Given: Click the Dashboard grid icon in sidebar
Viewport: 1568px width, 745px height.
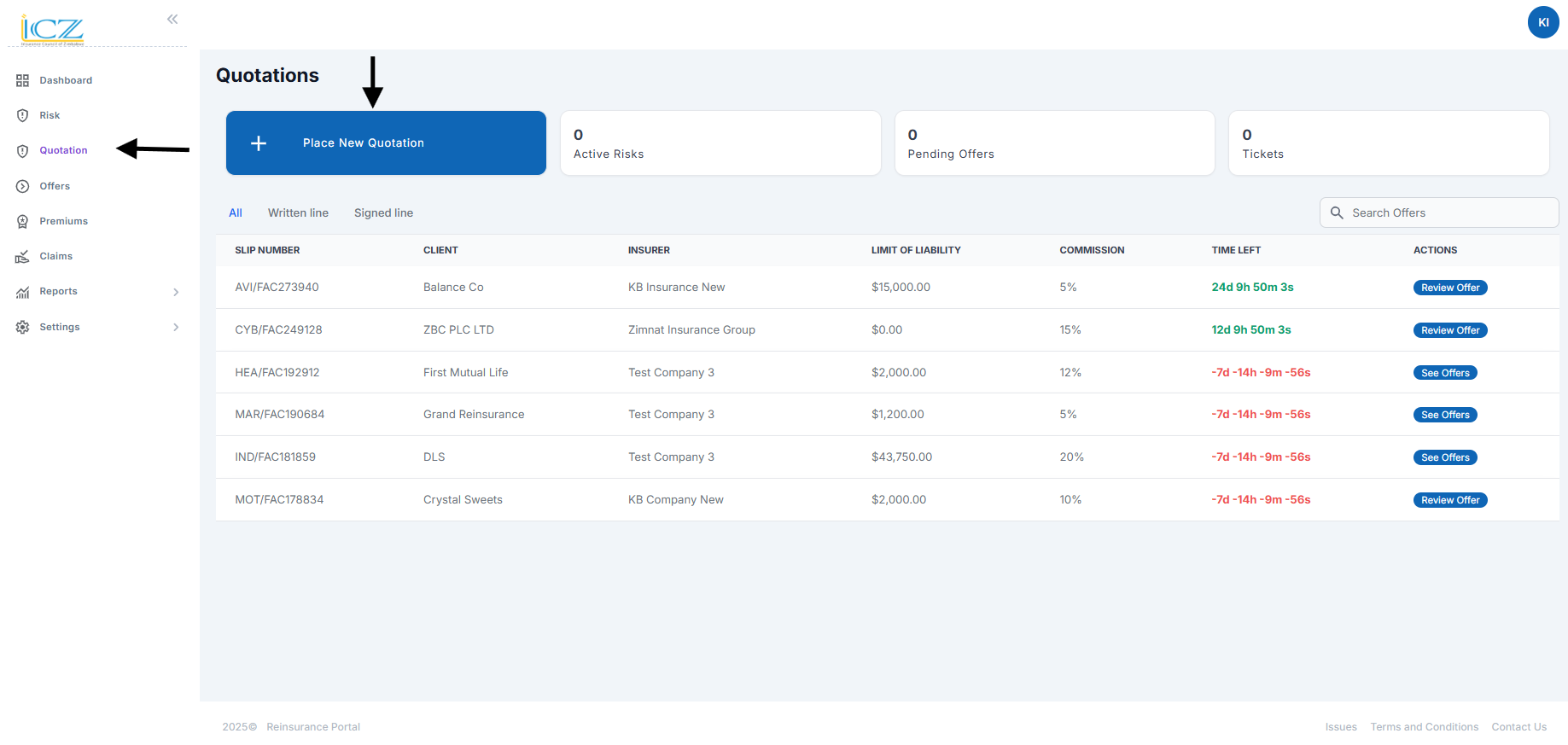Looking at the screenshot, I should click(22, 80).
